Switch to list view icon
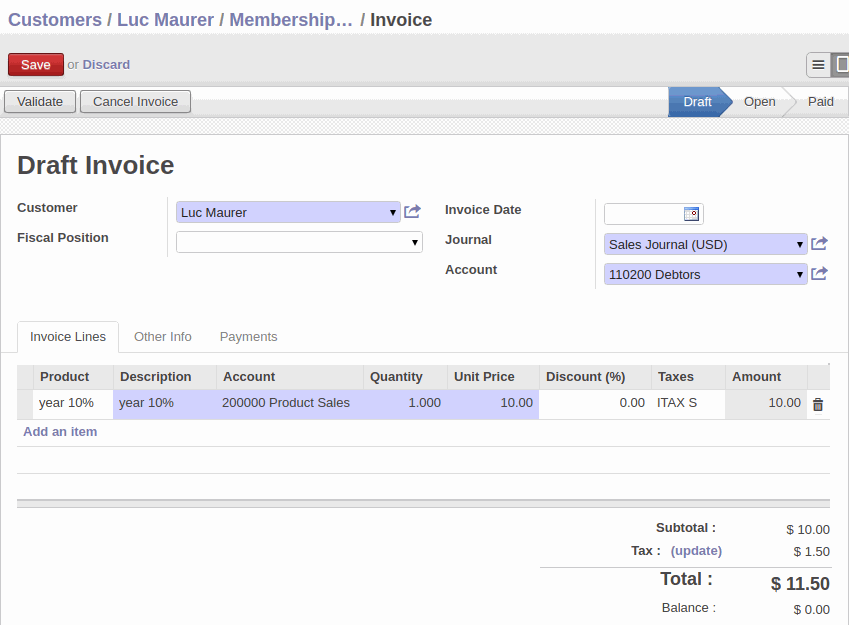 coord(818,65)
